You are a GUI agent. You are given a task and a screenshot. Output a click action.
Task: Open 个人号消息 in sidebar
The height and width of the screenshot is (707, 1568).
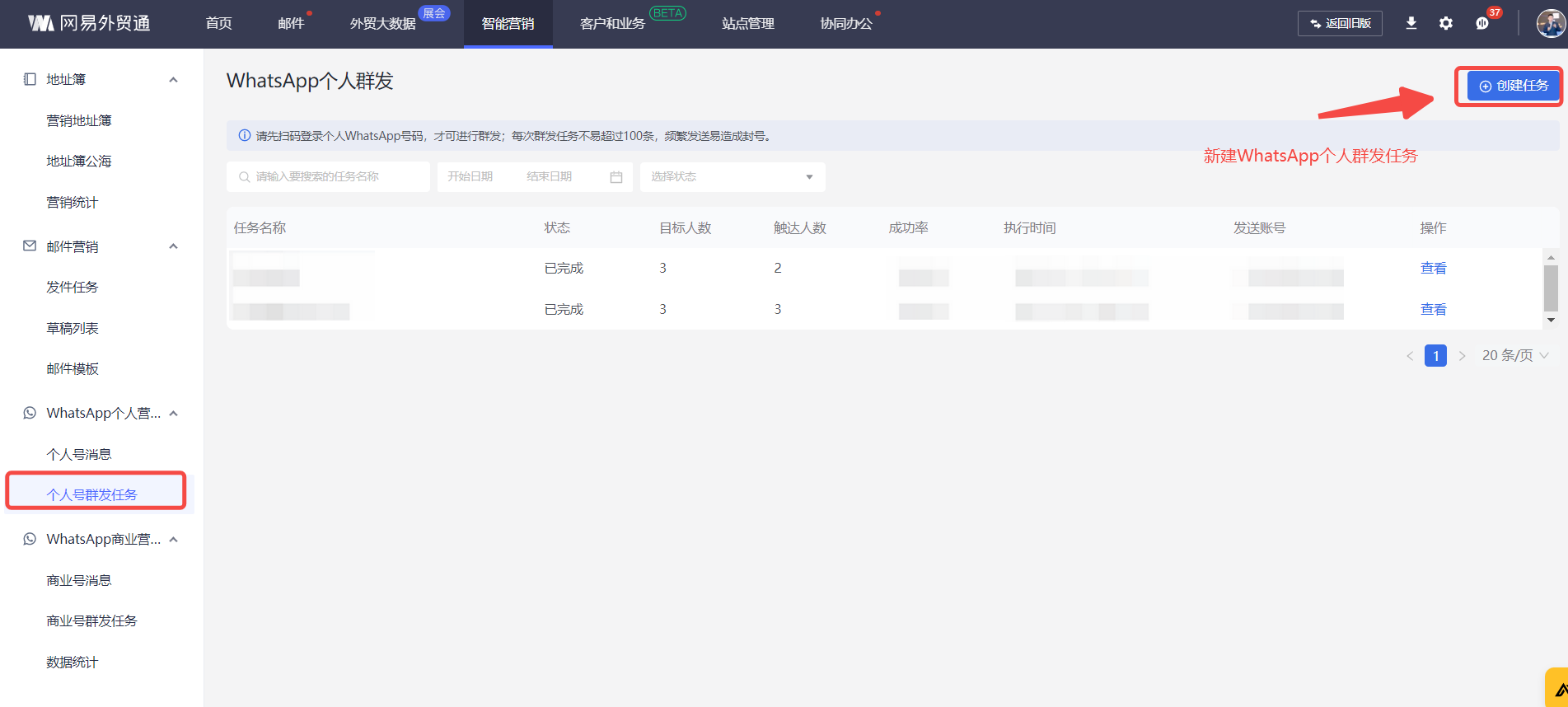(x=79, y=454)
